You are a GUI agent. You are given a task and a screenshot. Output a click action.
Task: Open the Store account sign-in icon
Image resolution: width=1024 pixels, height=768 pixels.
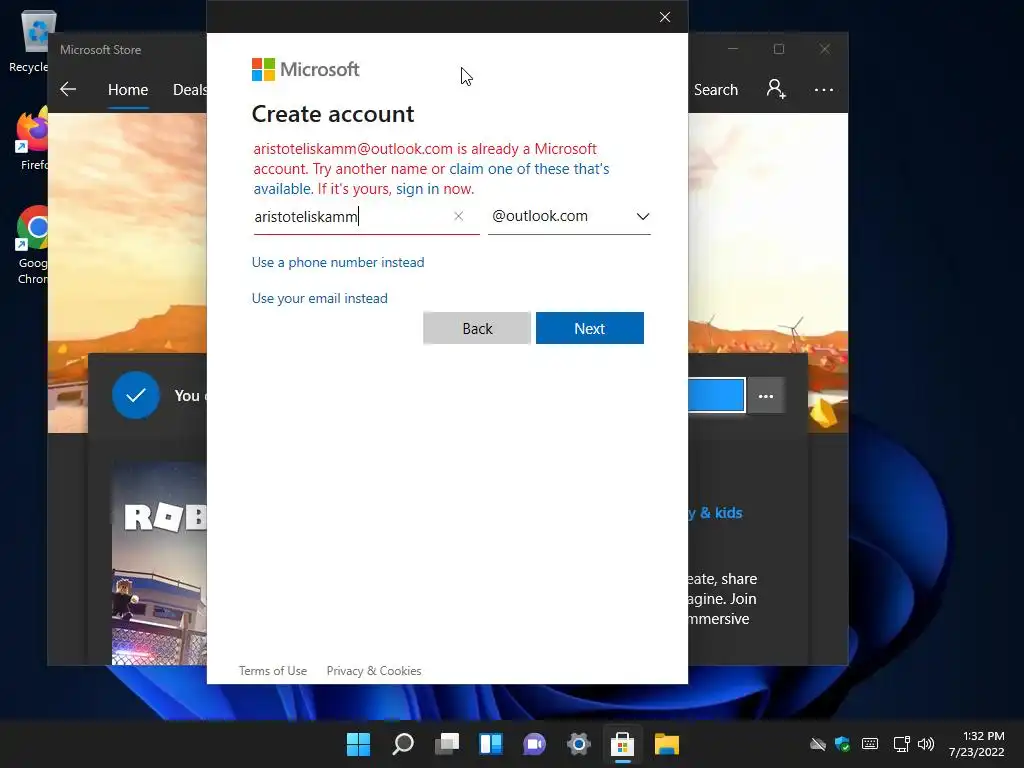click(x=776, y=89)
